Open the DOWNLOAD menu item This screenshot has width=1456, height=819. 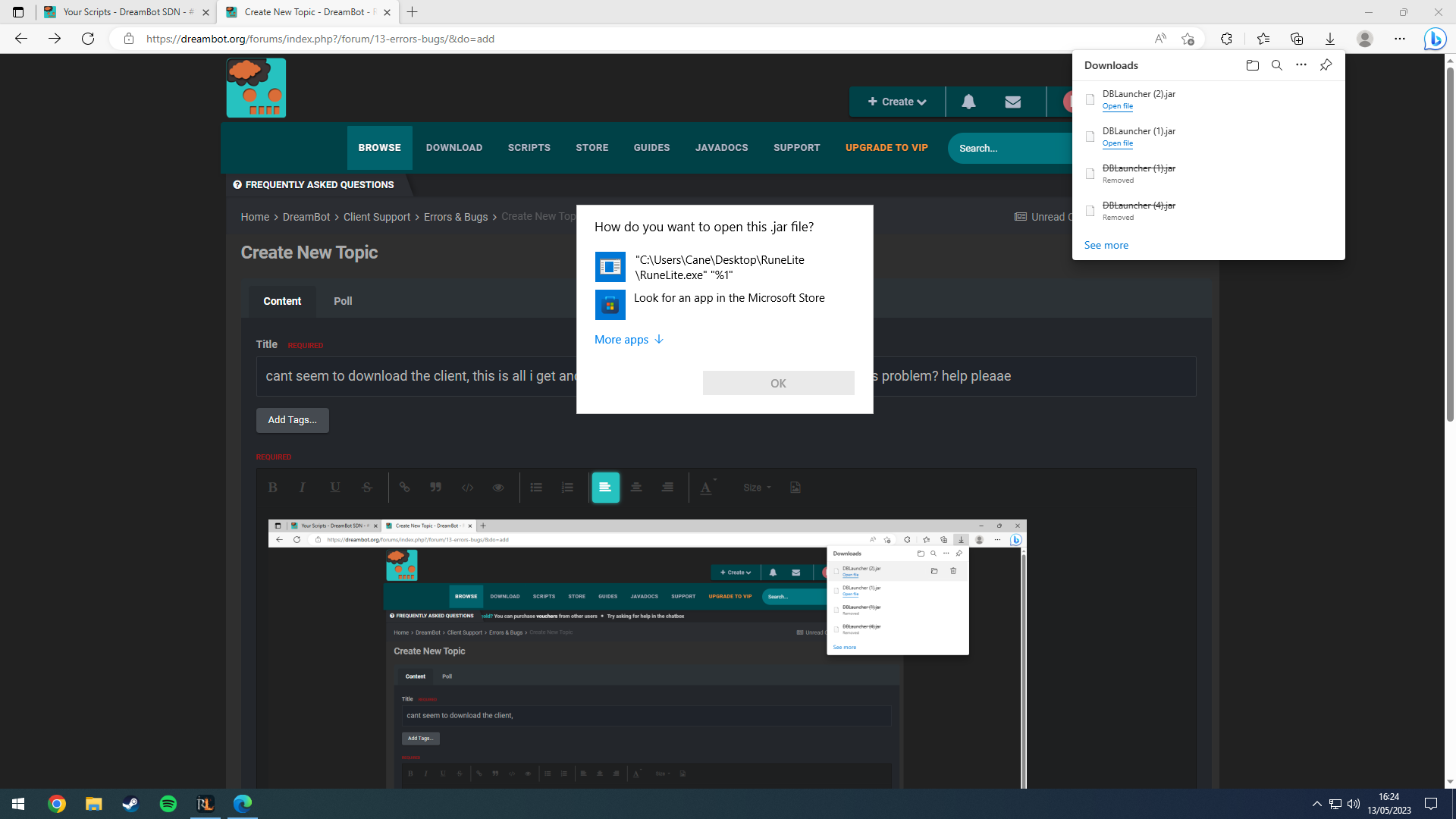click(454, 148)
